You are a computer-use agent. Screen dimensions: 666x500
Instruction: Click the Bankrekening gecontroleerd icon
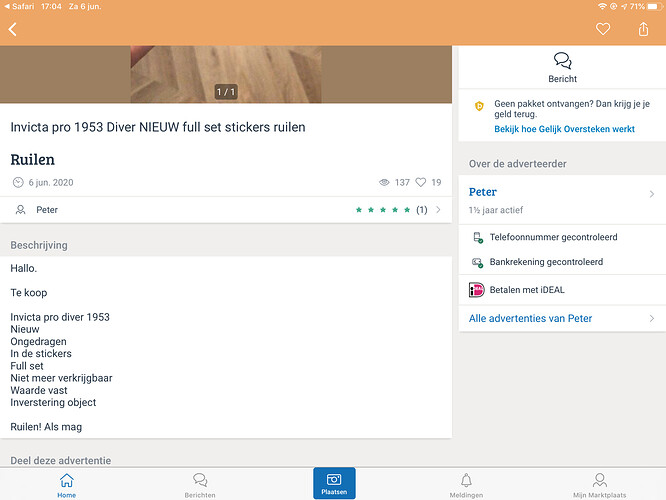478,262
